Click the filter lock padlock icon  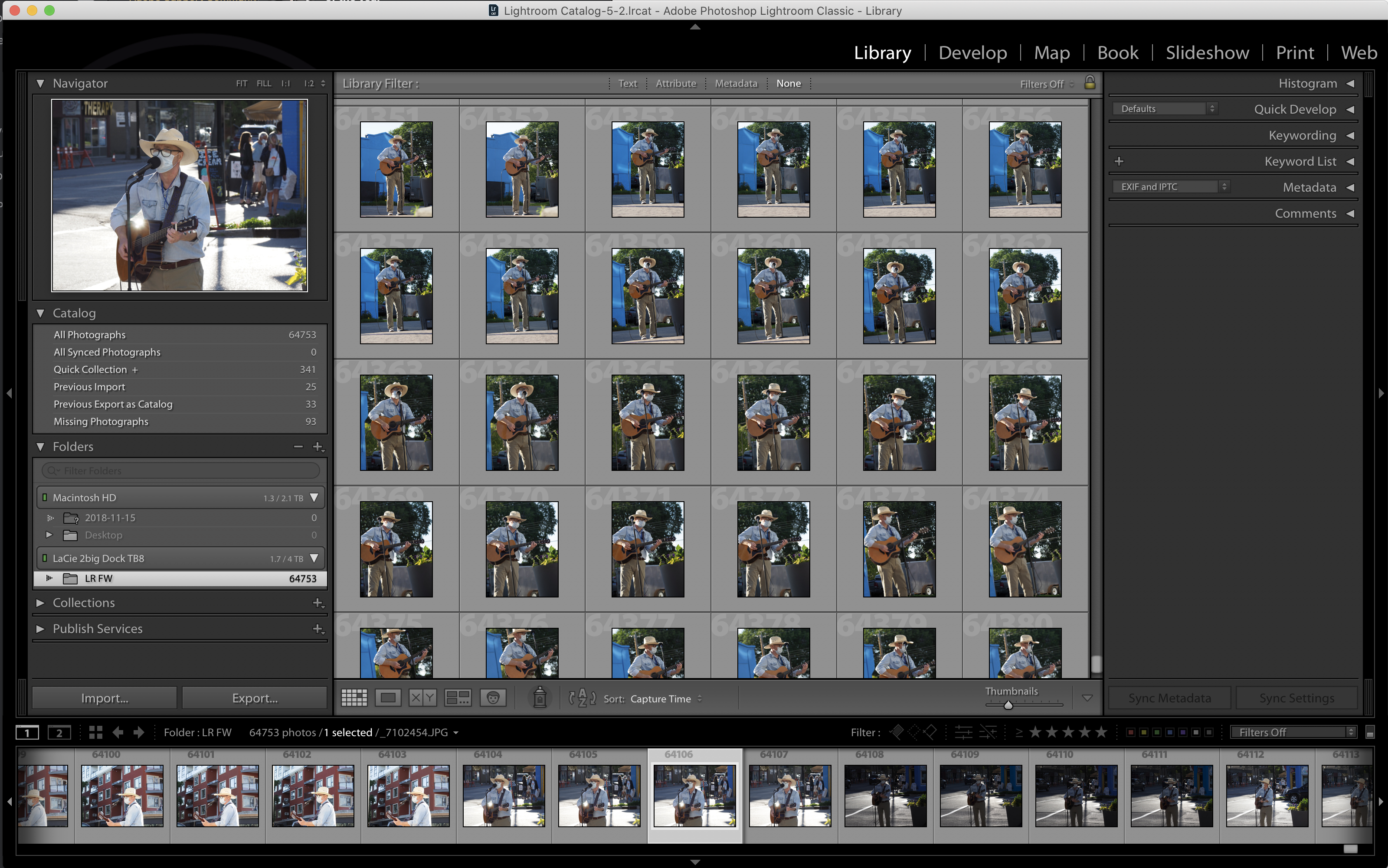click(1090, 83)
